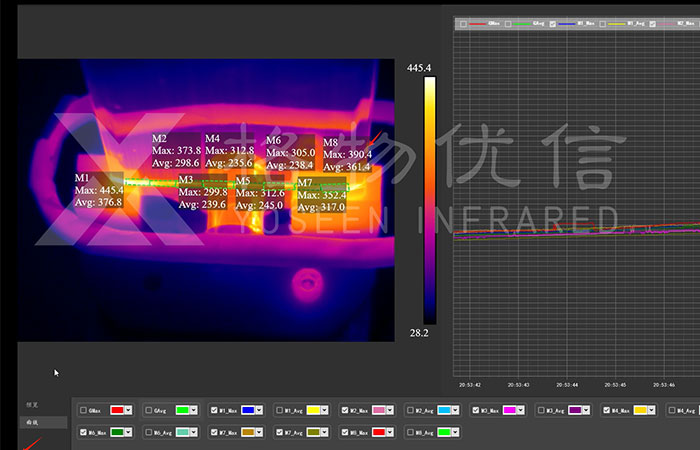This screenshot has height=450, width=700.
Task: Expand the M7_Max color dropdown arrow
Action: pyautogui.click(x=259, y=432)
